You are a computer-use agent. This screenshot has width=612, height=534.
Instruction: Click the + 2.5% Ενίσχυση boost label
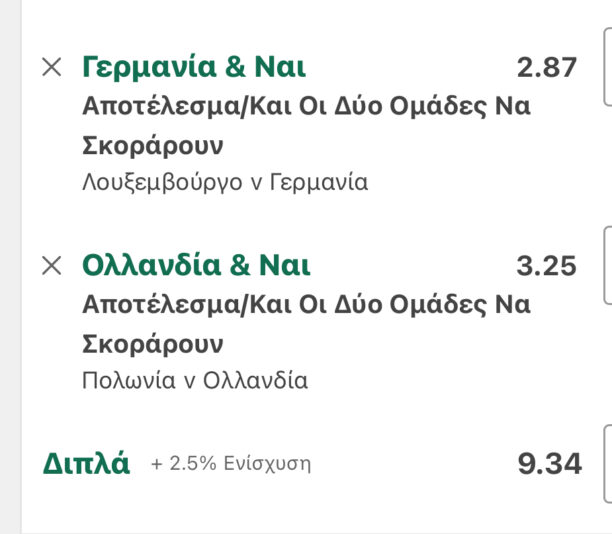point(231,464)
